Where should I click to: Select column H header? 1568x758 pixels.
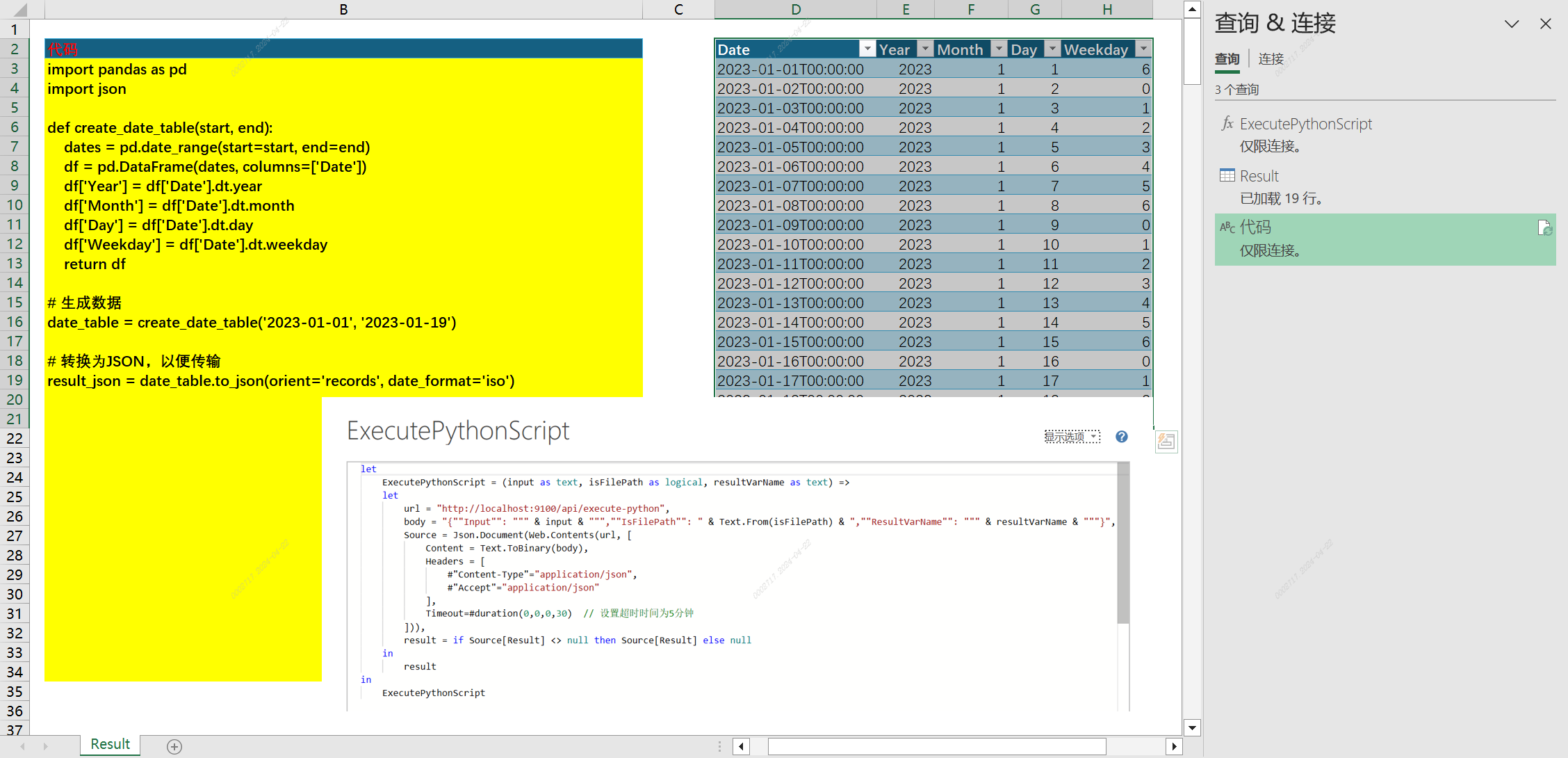1107,10
